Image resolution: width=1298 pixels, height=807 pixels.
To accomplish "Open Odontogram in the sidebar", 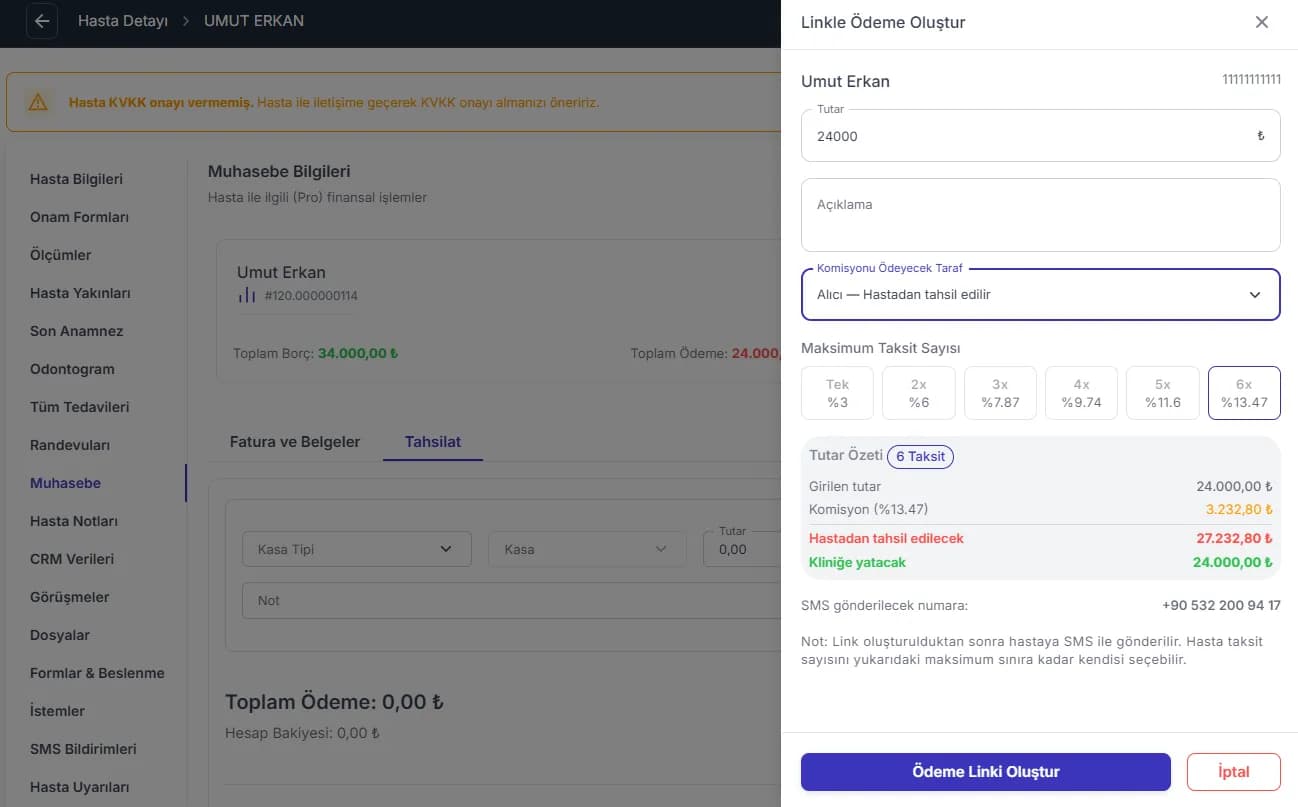I will [x=72, y=369].
